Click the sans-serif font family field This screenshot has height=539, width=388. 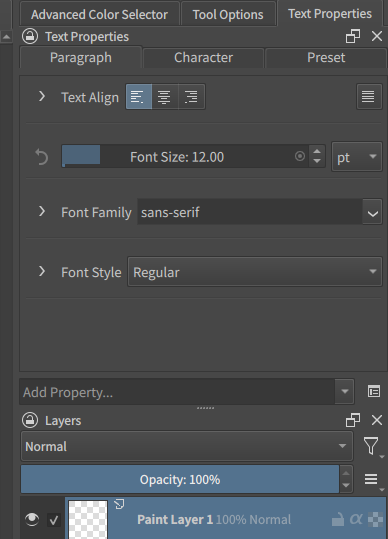[x=250, y=212]
